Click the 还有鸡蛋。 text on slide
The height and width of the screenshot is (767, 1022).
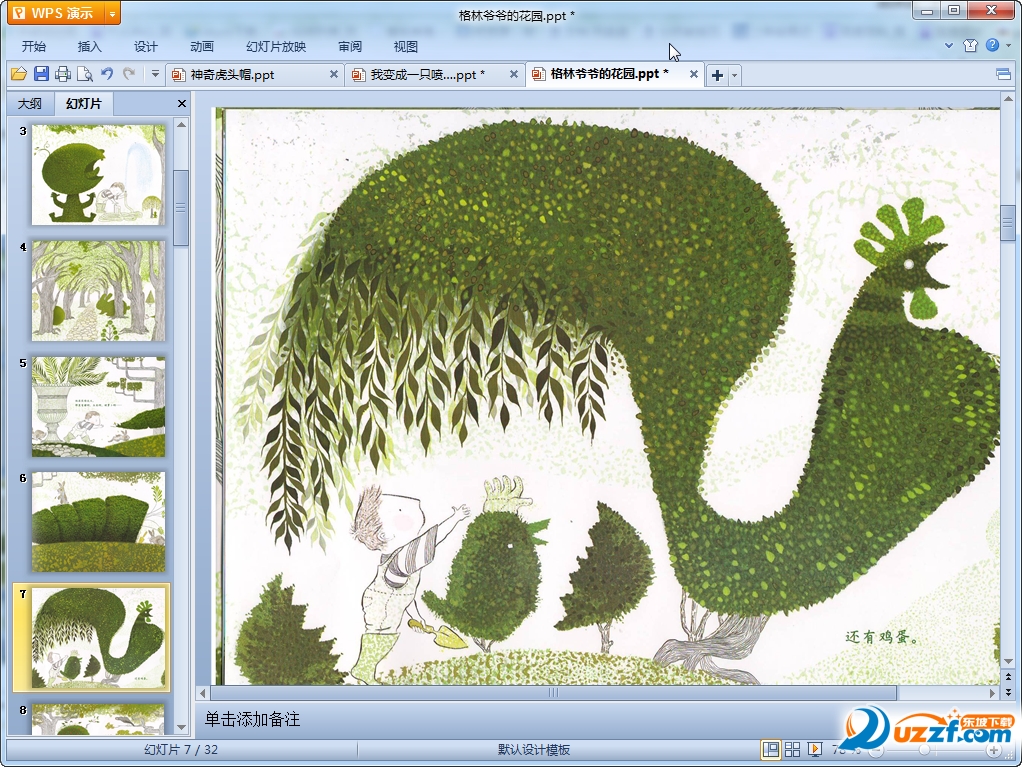(x=882, y=637)
